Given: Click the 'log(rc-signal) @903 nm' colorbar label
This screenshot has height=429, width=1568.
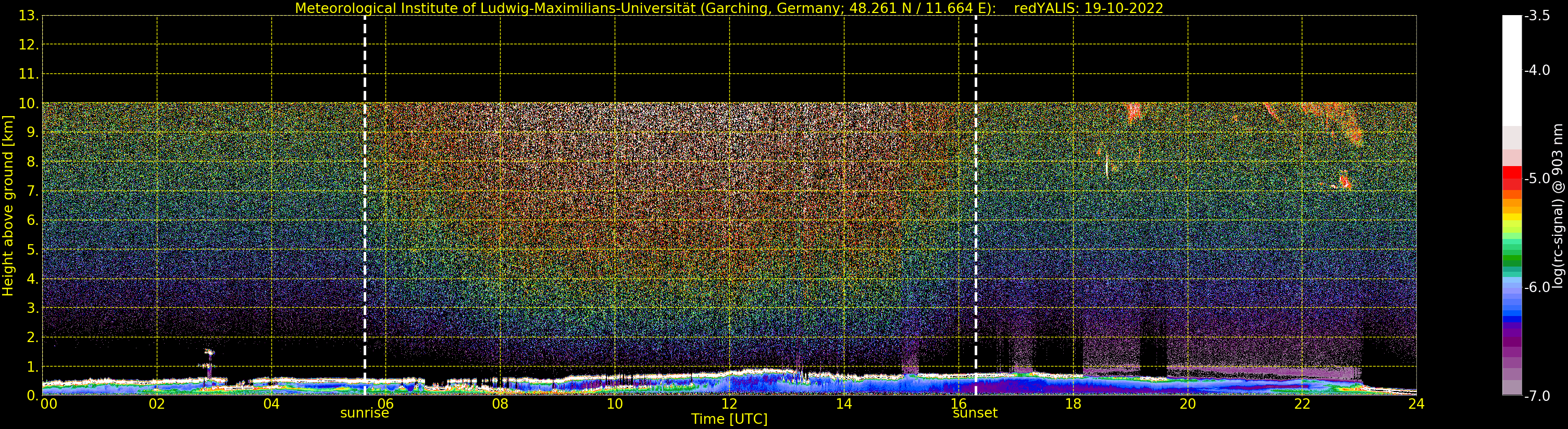Looking at the screenshot, I should (1558, 206).
